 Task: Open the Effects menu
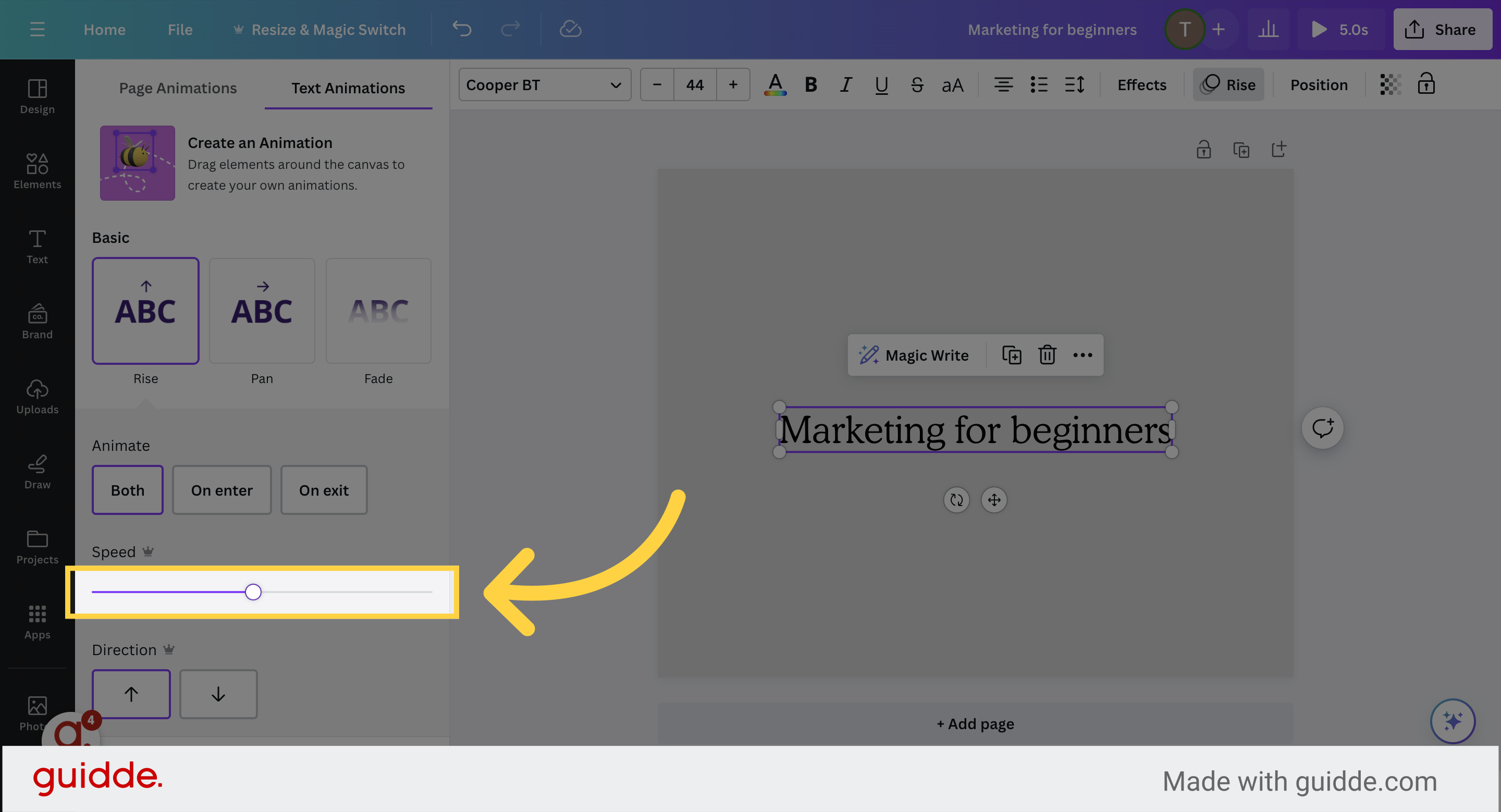(1140, 84)
